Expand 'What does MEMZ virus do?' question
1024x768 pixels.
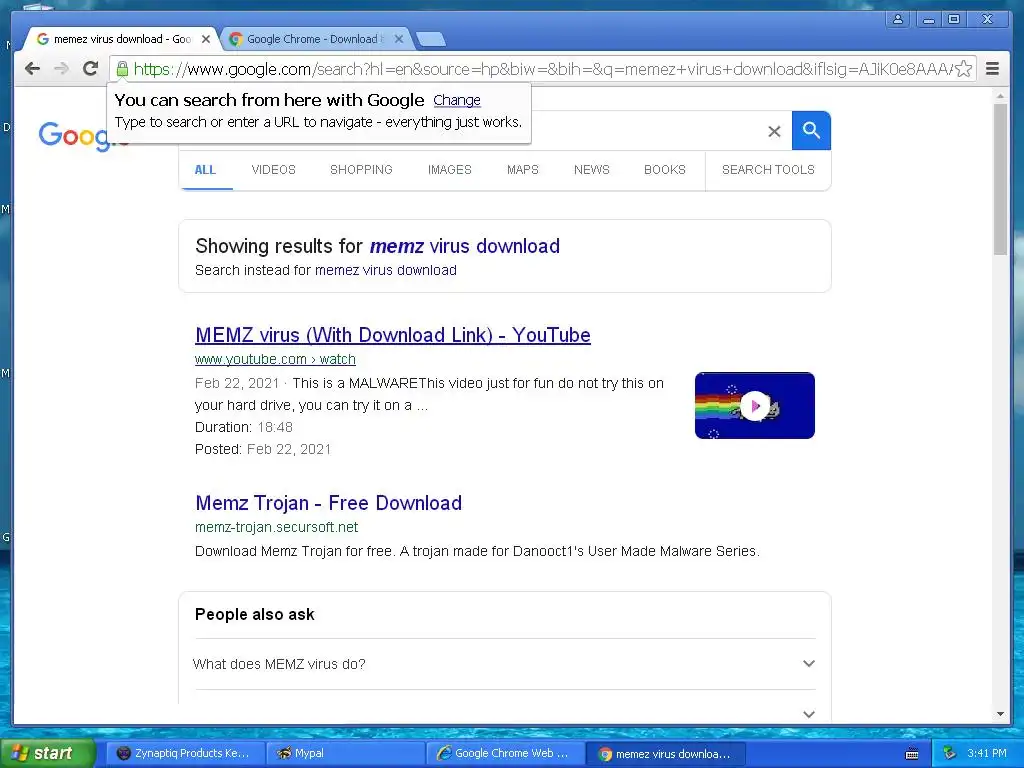click(504, 664)
